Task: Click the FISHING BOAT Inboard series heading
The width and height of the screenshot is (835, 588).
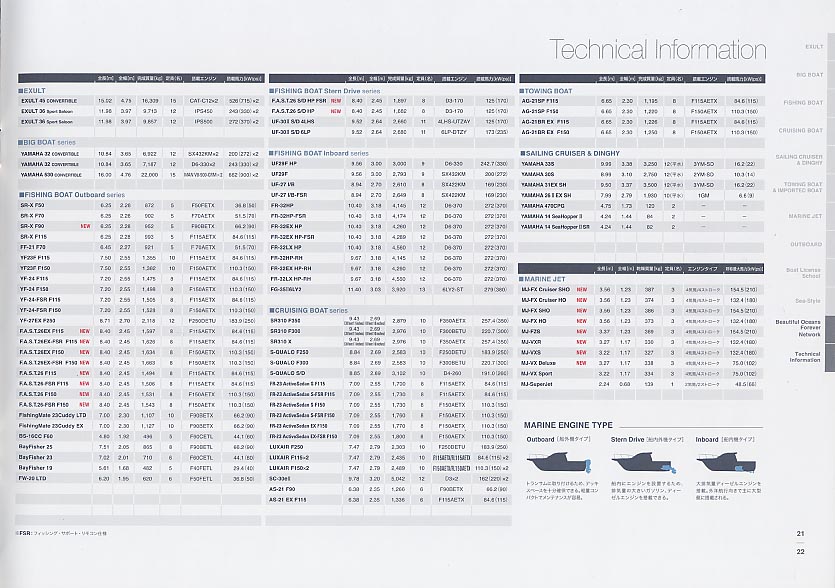Action: tap(318, 153)
